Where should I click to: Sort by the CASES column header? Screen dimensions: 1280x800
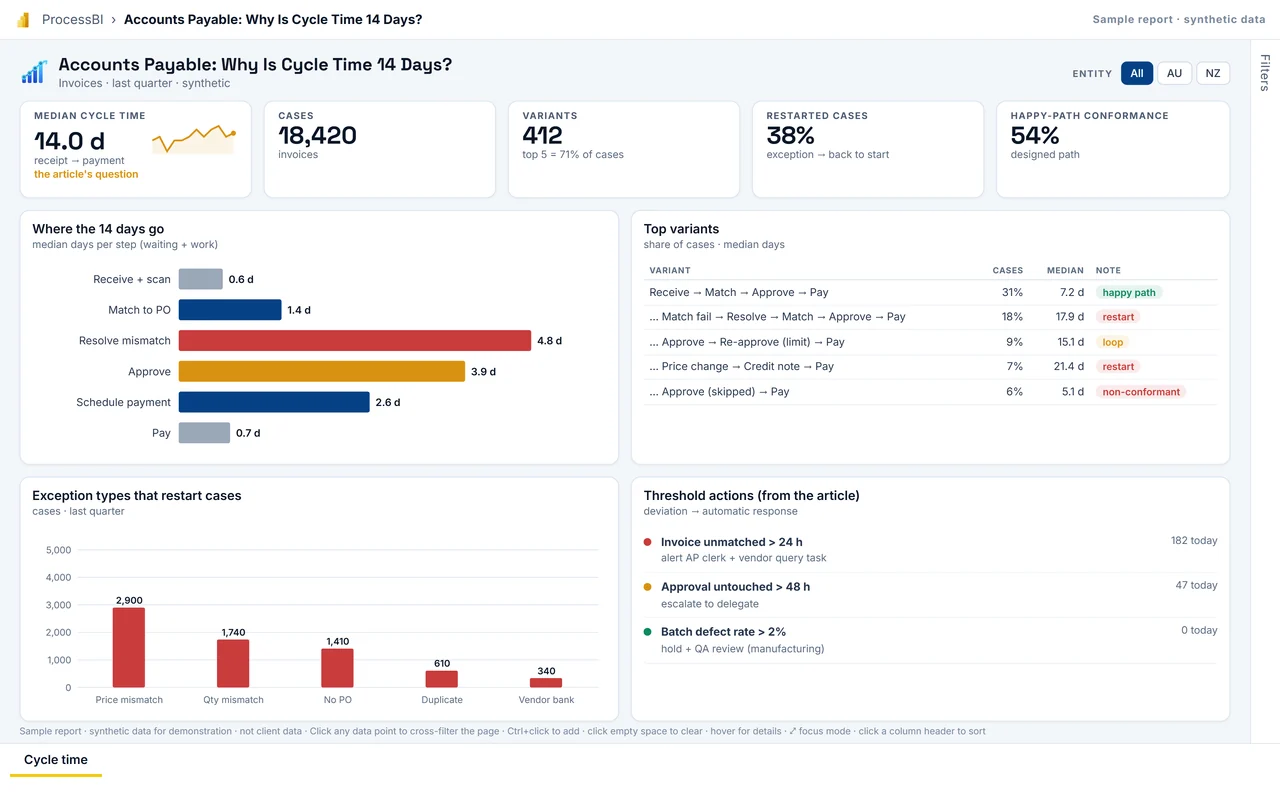pyautogui.click(x=1007, y=270)
